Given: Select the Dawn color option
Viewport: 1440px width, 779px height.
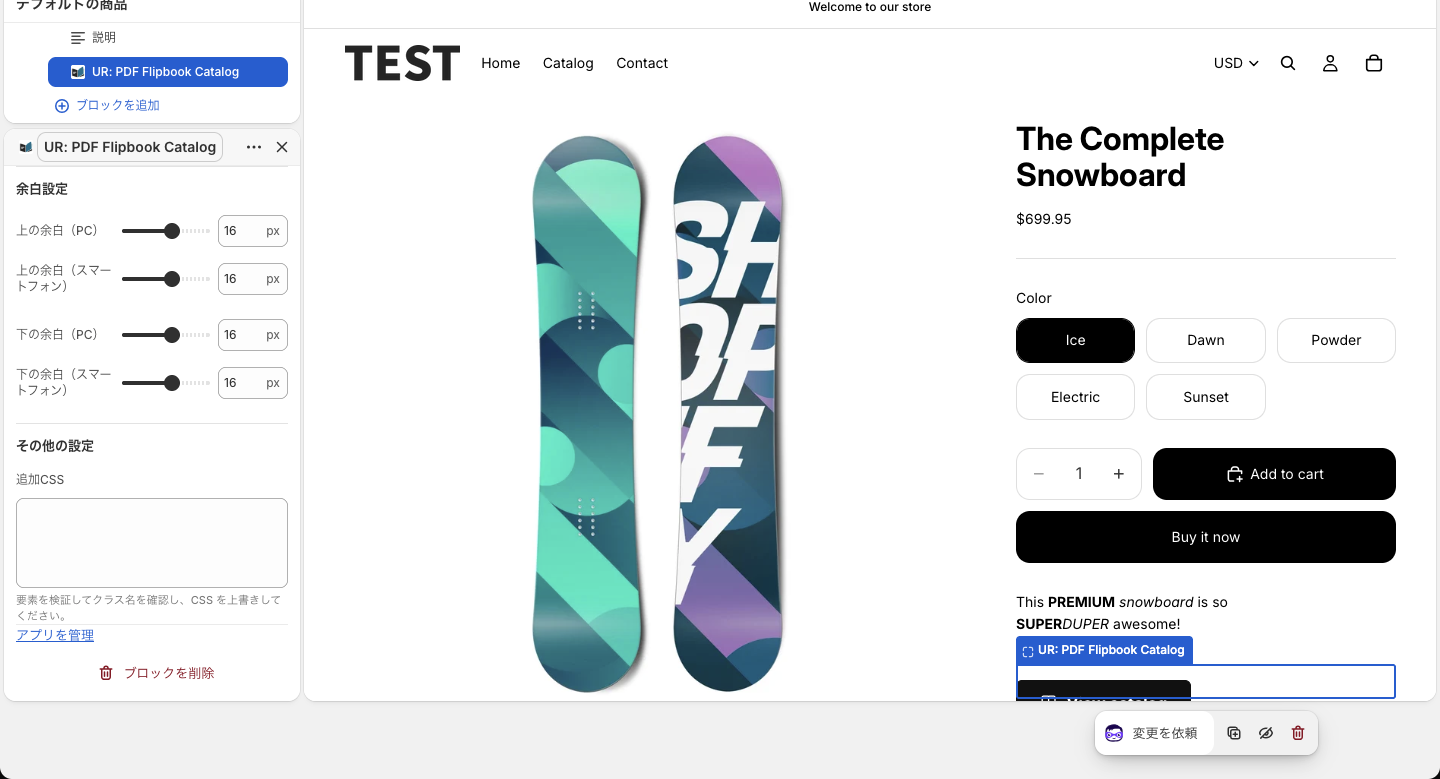Looking at the screenshot, I should coord(1206,340).
